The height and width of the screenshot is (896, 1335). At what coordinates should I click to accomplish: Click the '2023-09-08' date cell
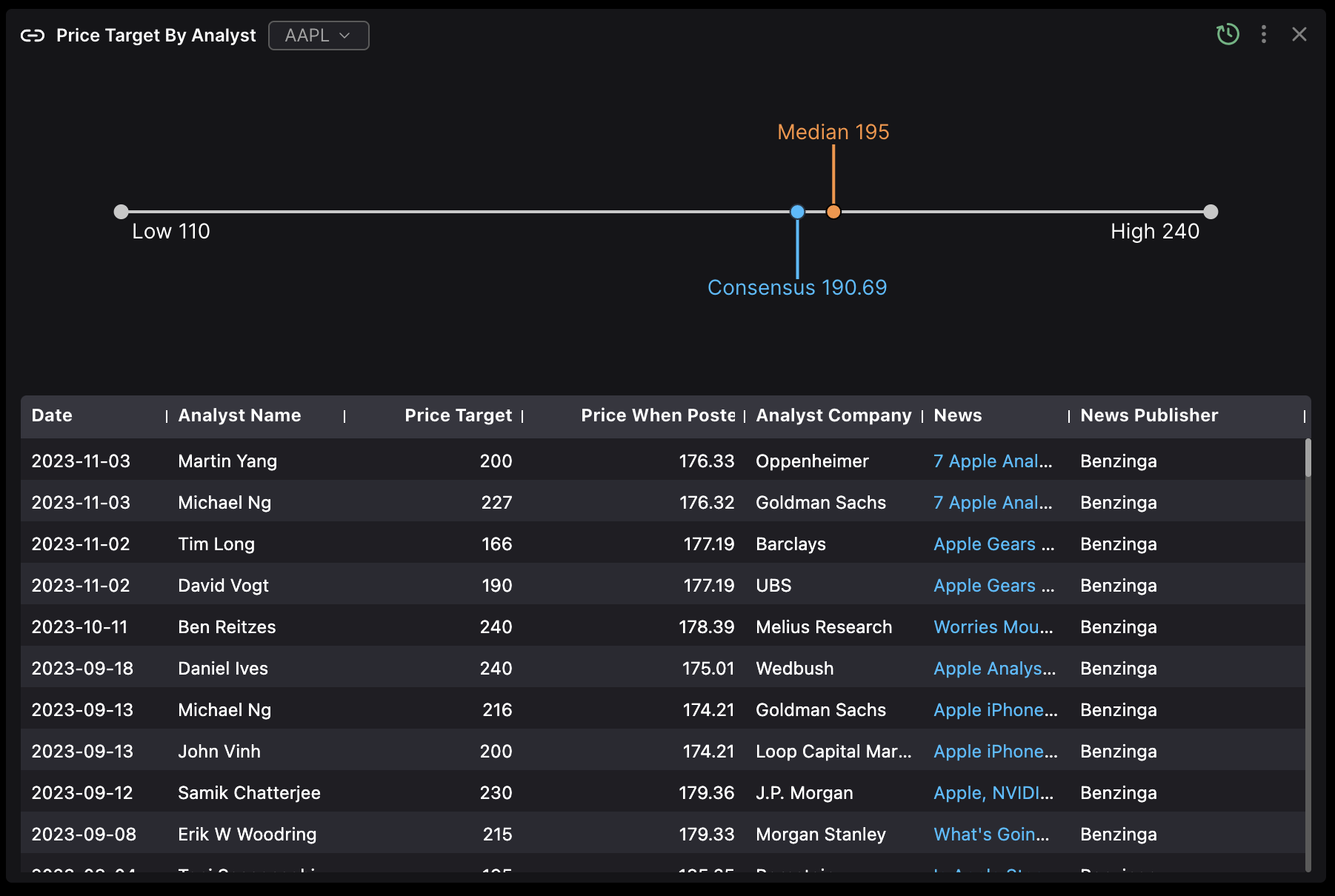tap(84, 835)
